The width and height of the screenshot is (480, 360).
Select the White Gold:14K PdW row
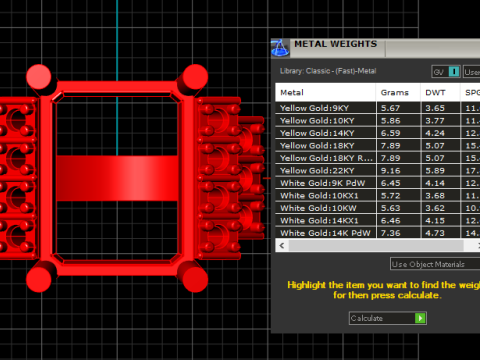point(378,233)
